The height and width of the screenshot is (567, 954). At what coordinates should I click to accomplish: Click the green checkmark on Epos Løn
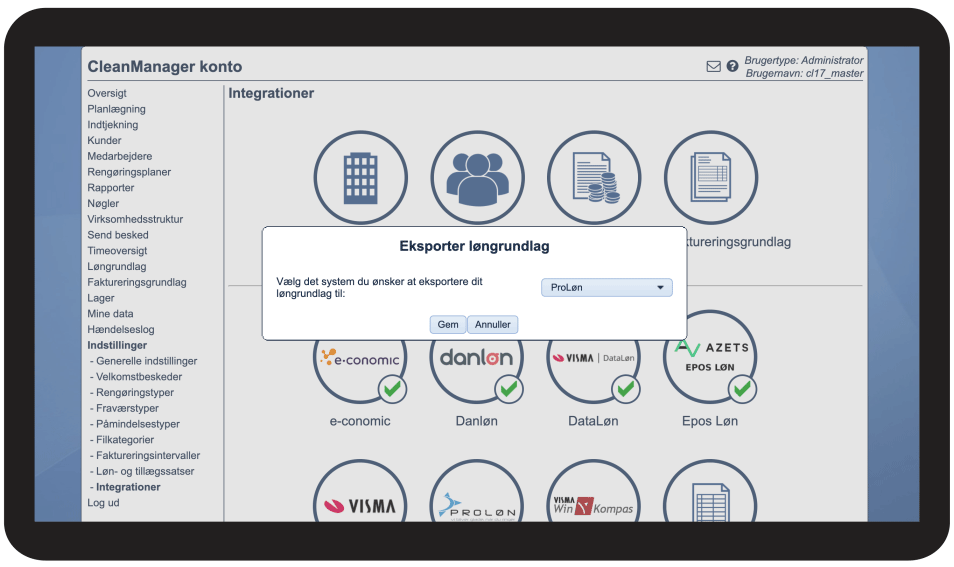(742, 389)
